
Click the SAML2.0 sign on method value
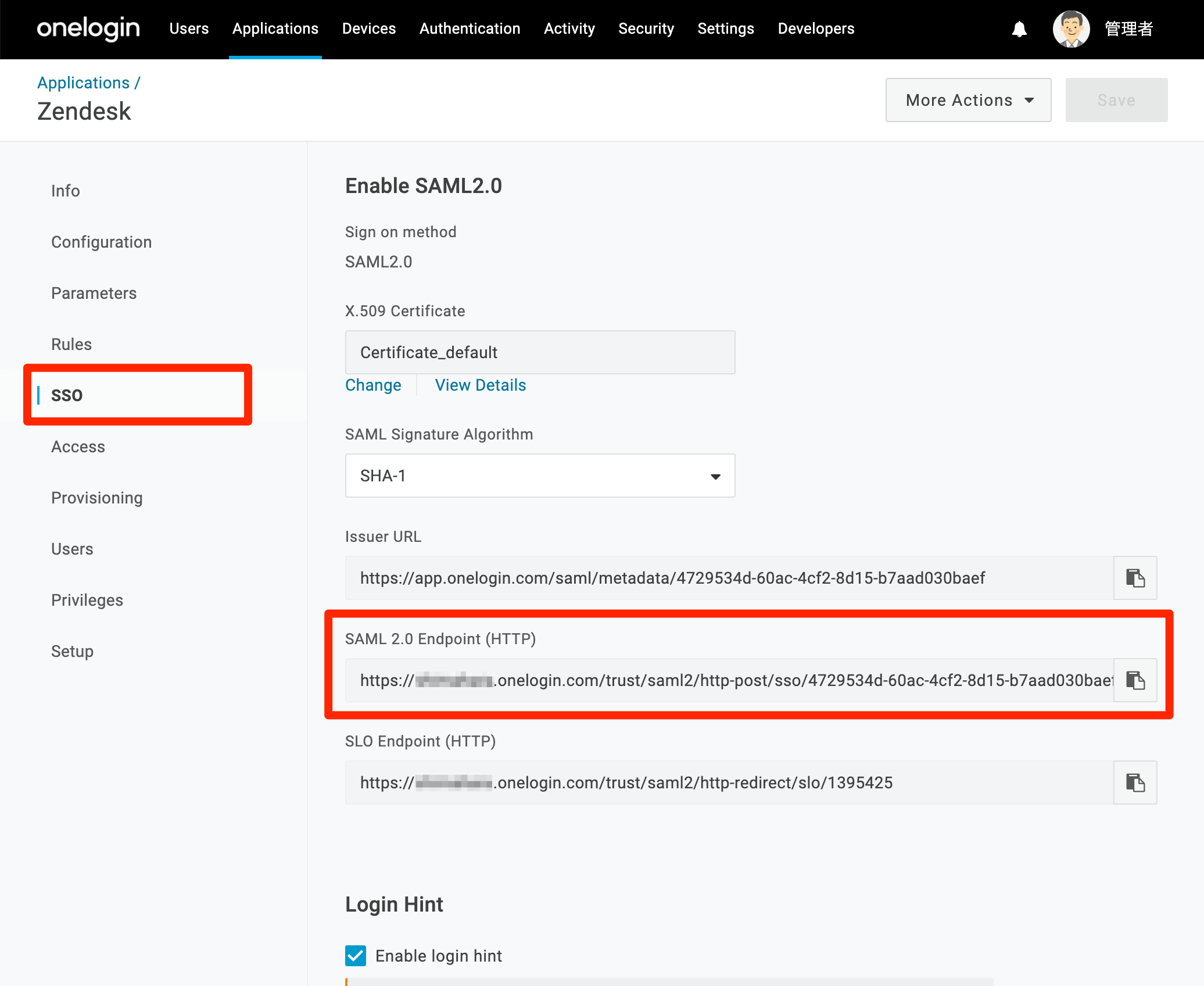378,262
